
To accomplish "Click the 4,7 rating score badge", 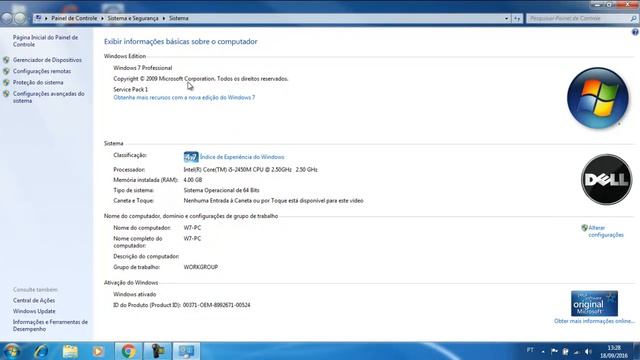I will [x=191, y=157].
